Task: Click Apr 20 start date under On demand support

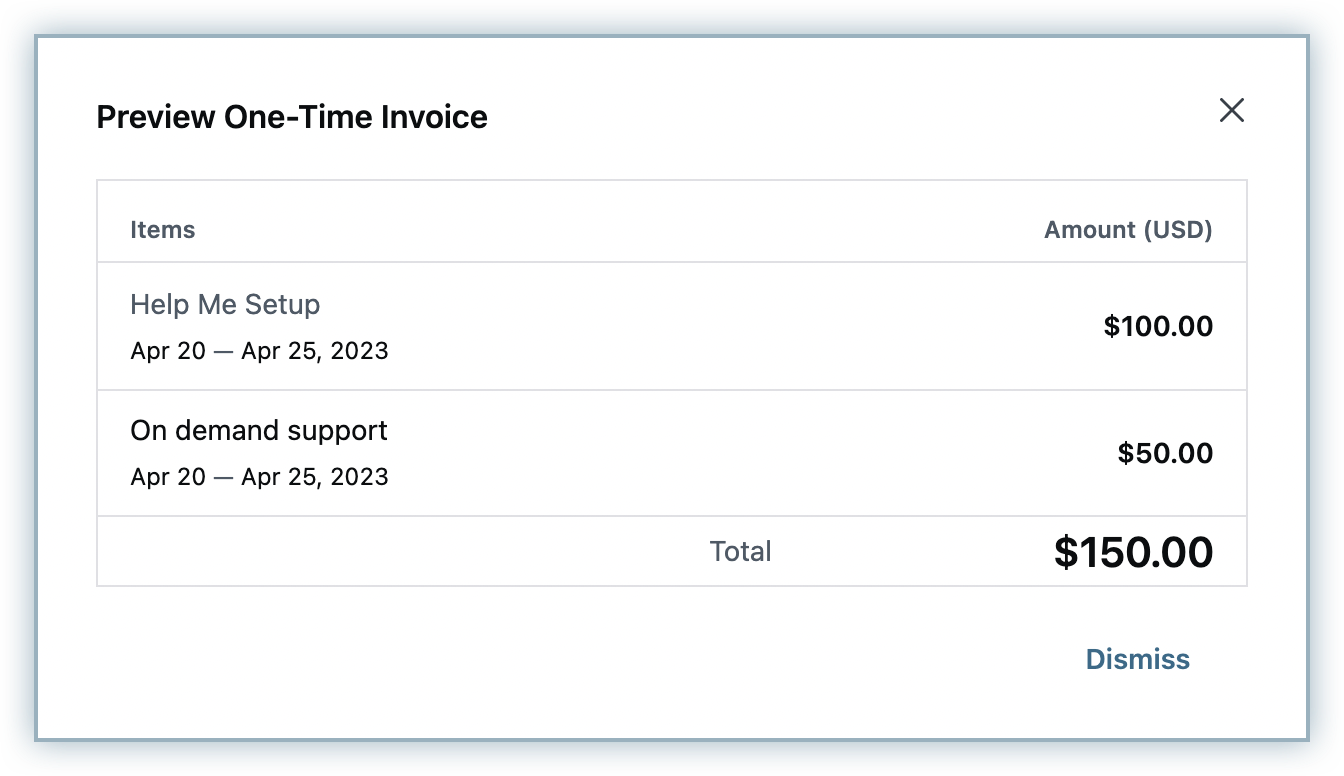Action: (x=167, y=477)
